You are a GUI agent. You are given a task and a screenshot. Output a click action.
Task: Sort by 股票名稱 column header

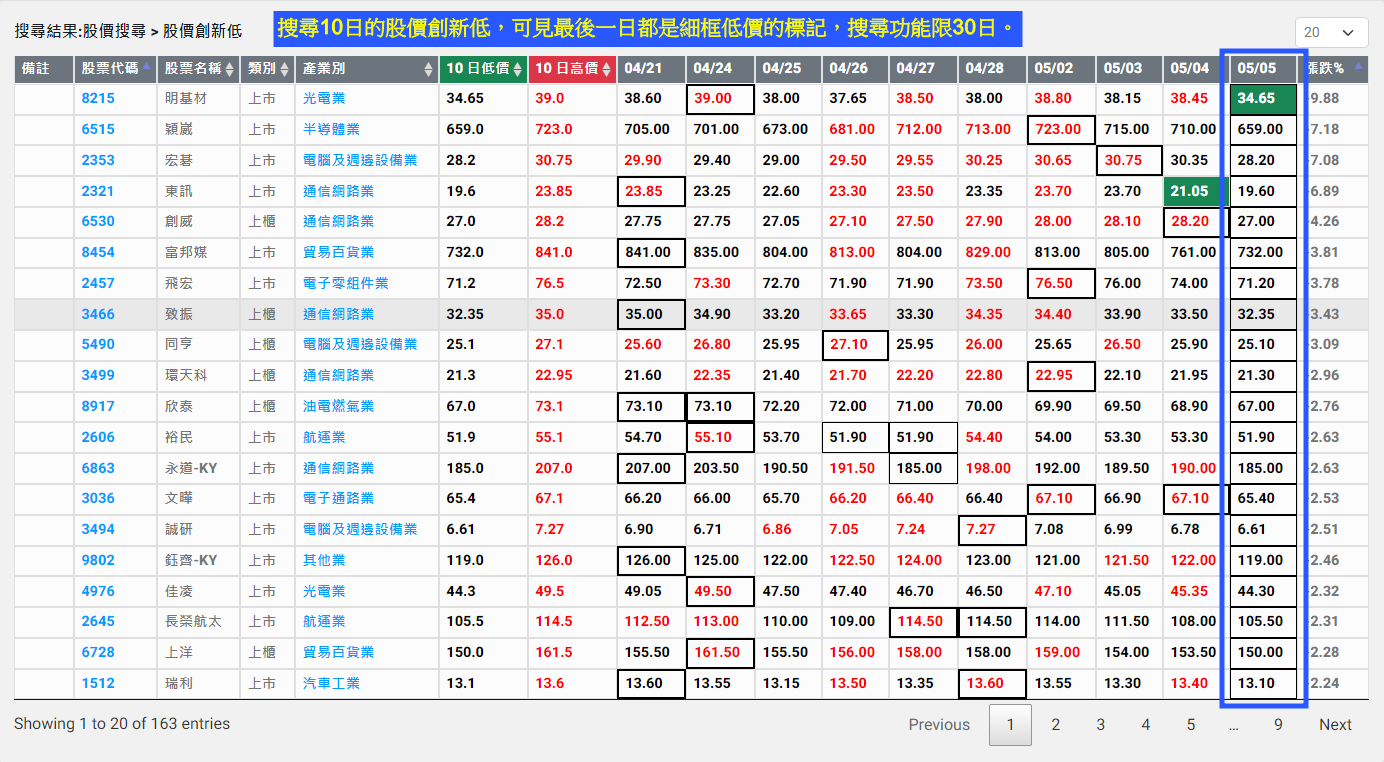199,69
